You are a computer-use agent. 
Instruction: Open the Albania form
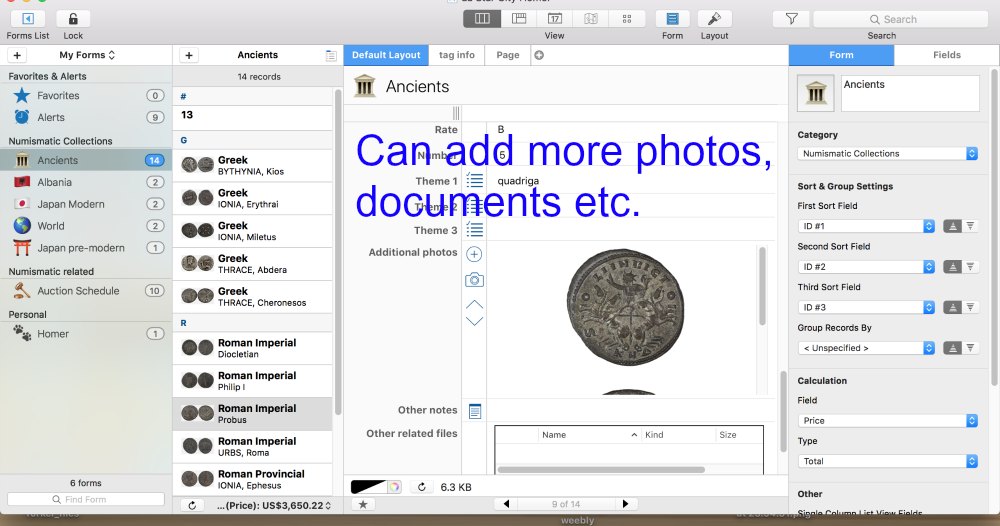(86, 182)
